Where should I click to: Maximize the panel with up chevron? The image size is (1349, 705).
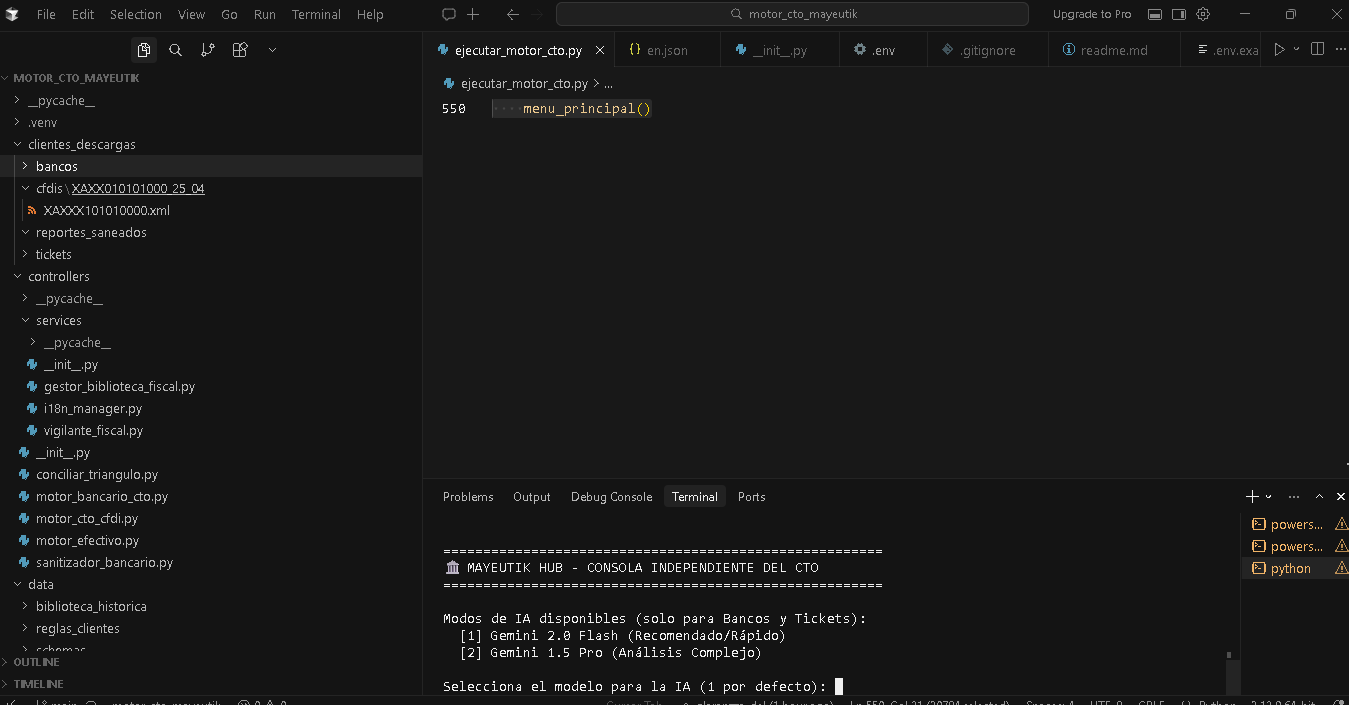point(1319,496)
